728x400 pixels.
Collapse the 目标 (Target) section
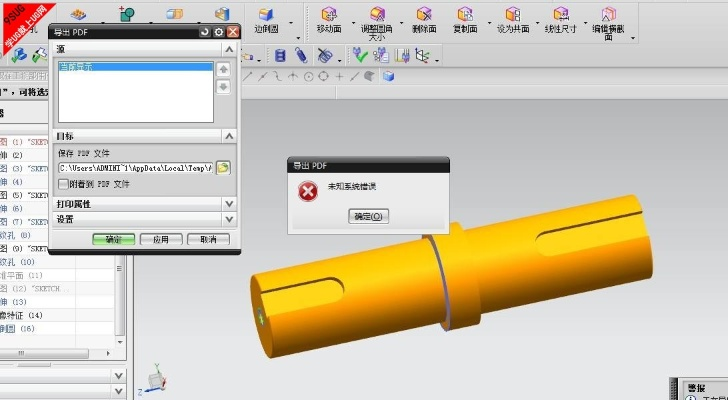click(229, 135)
